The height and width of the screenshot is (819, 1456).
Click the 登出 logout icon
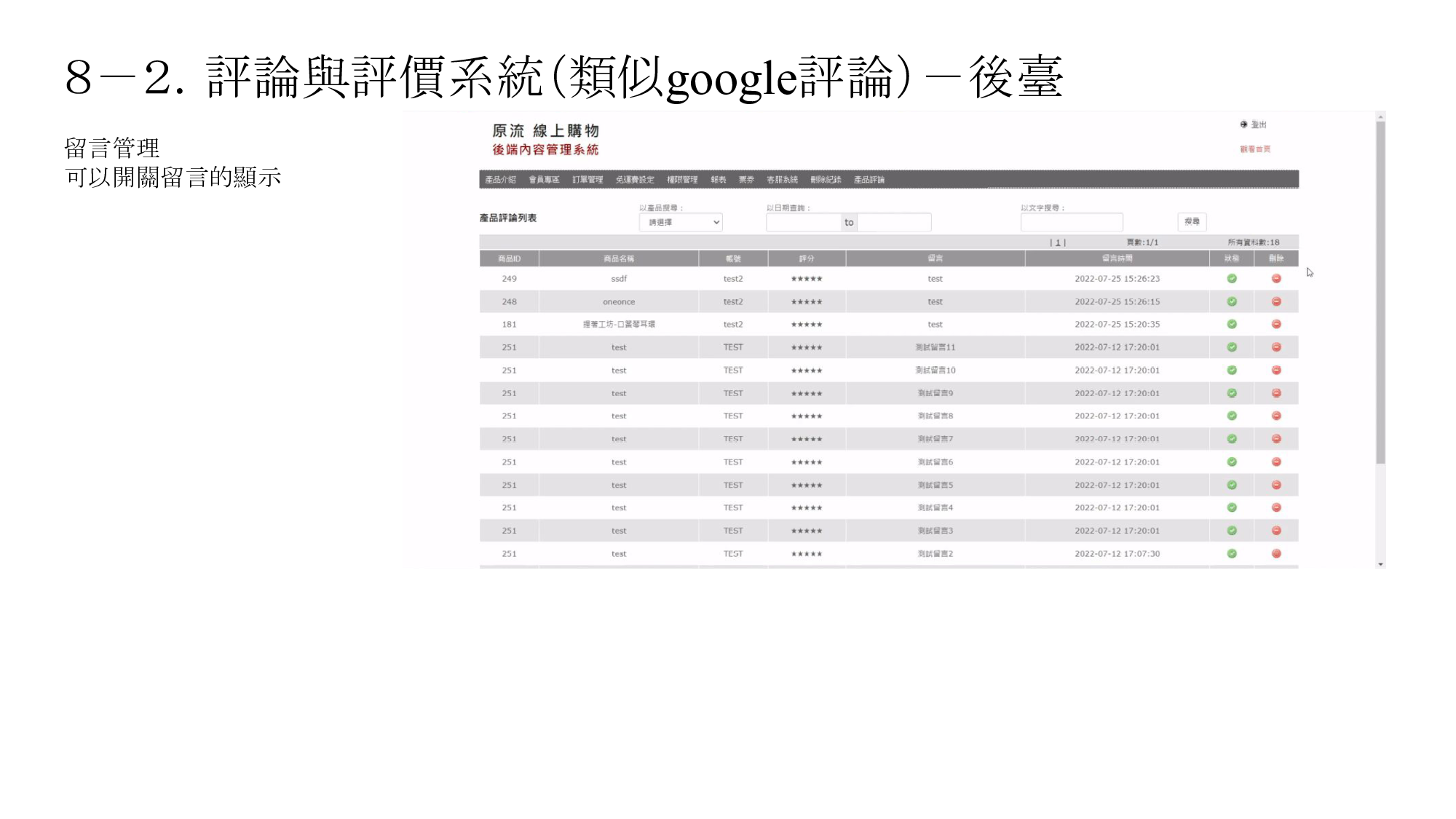tap(1244, 124)
